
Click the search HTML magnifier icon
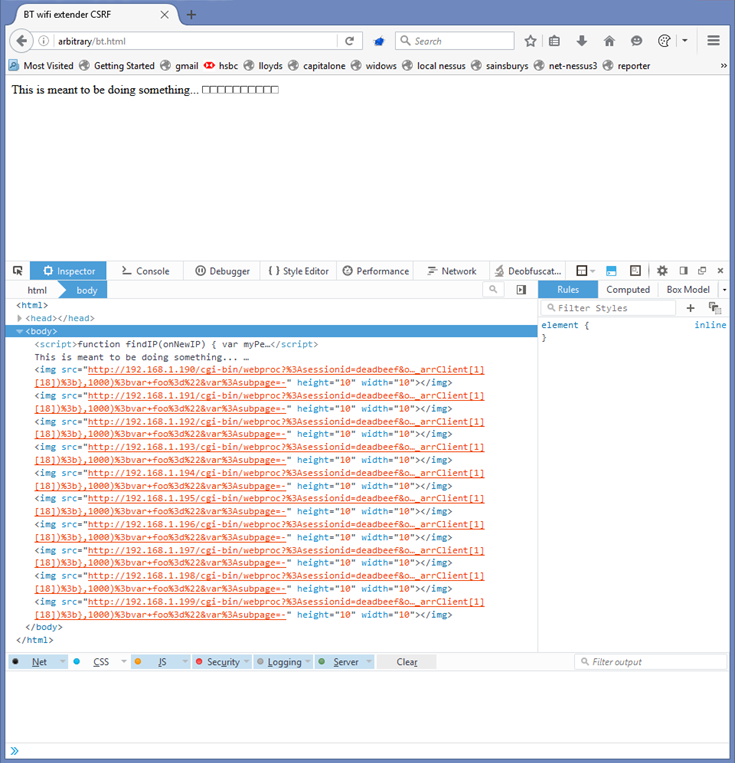[x=493, y=290]
